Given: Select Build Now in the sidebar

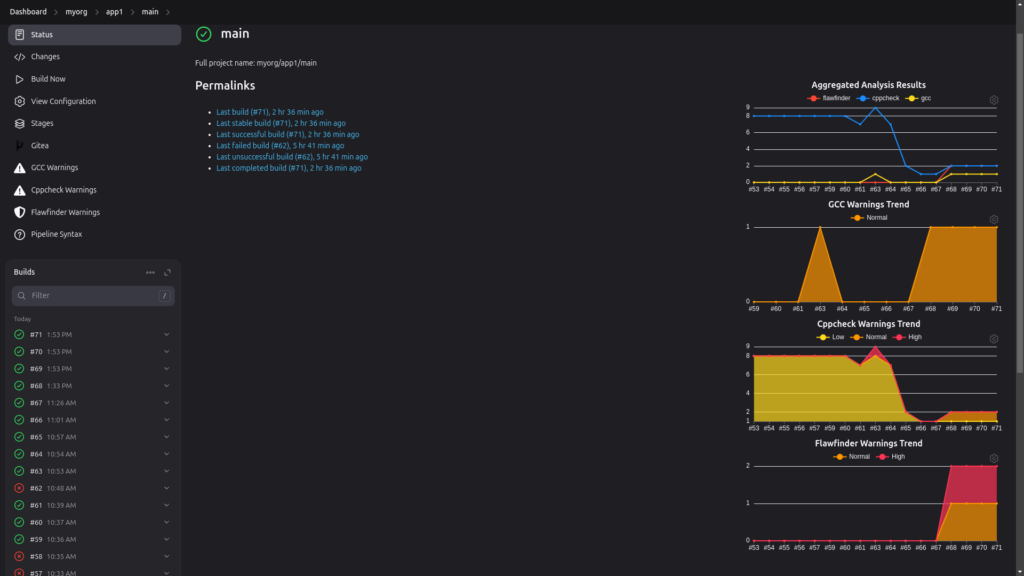Looking at the screenshot, I should click(x=94, y=79).
